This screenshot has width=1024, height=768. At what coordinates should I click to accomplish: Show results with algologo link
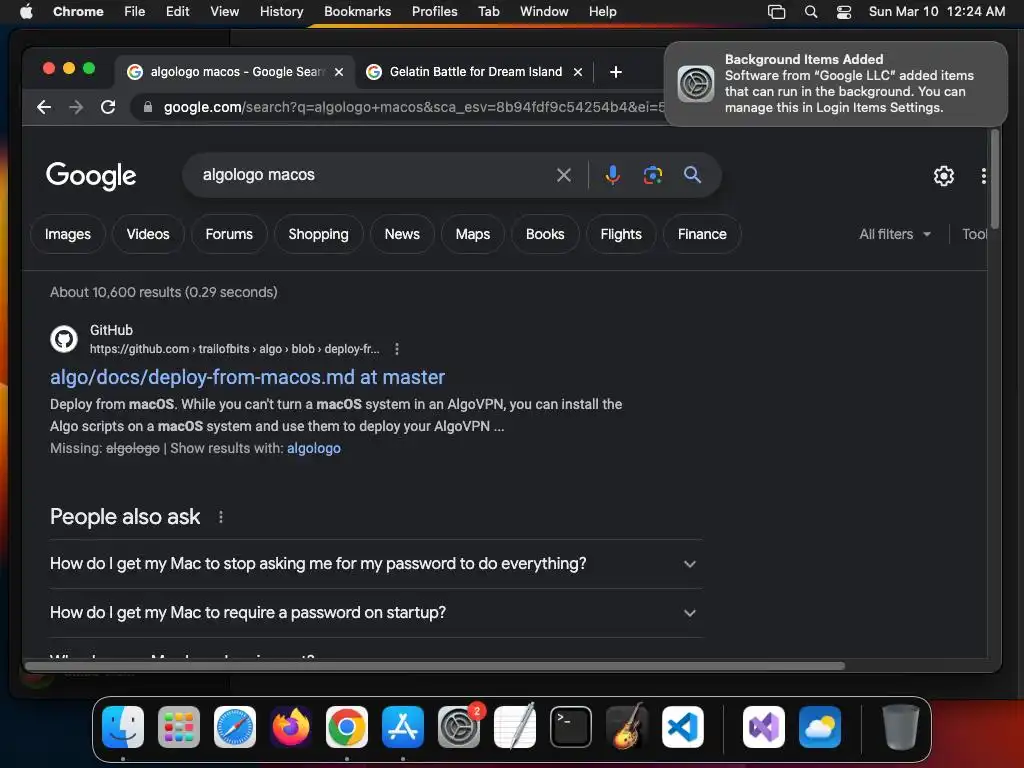point(314,449)
